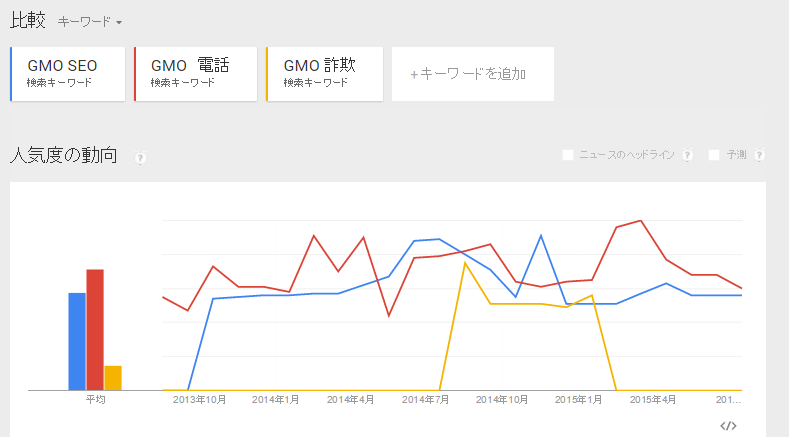Screen dimensions: 789x437
Task: Click red GMO 電話 average bar
Action: pos(95,330)
